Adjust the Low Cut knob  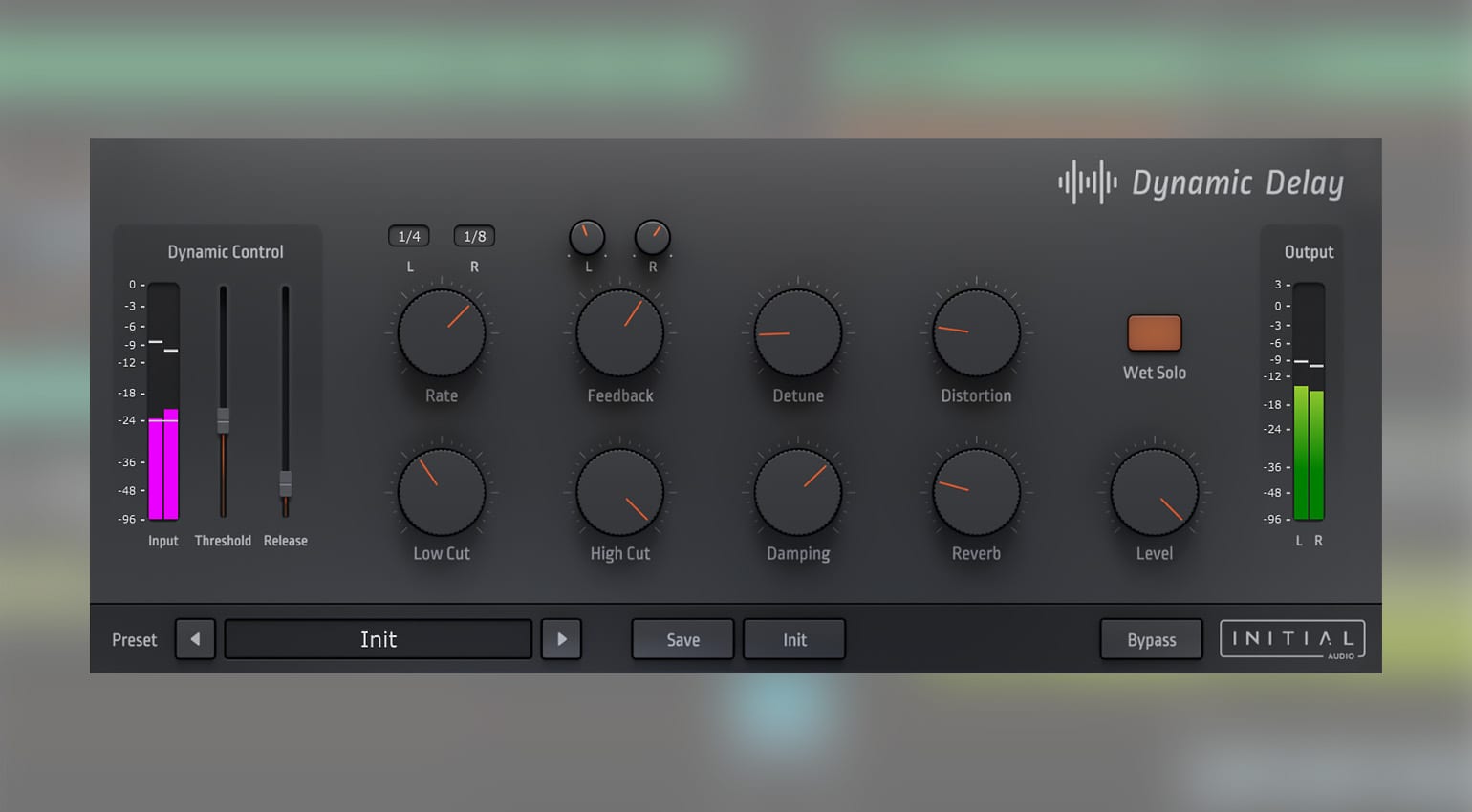[x=440, y=490]
